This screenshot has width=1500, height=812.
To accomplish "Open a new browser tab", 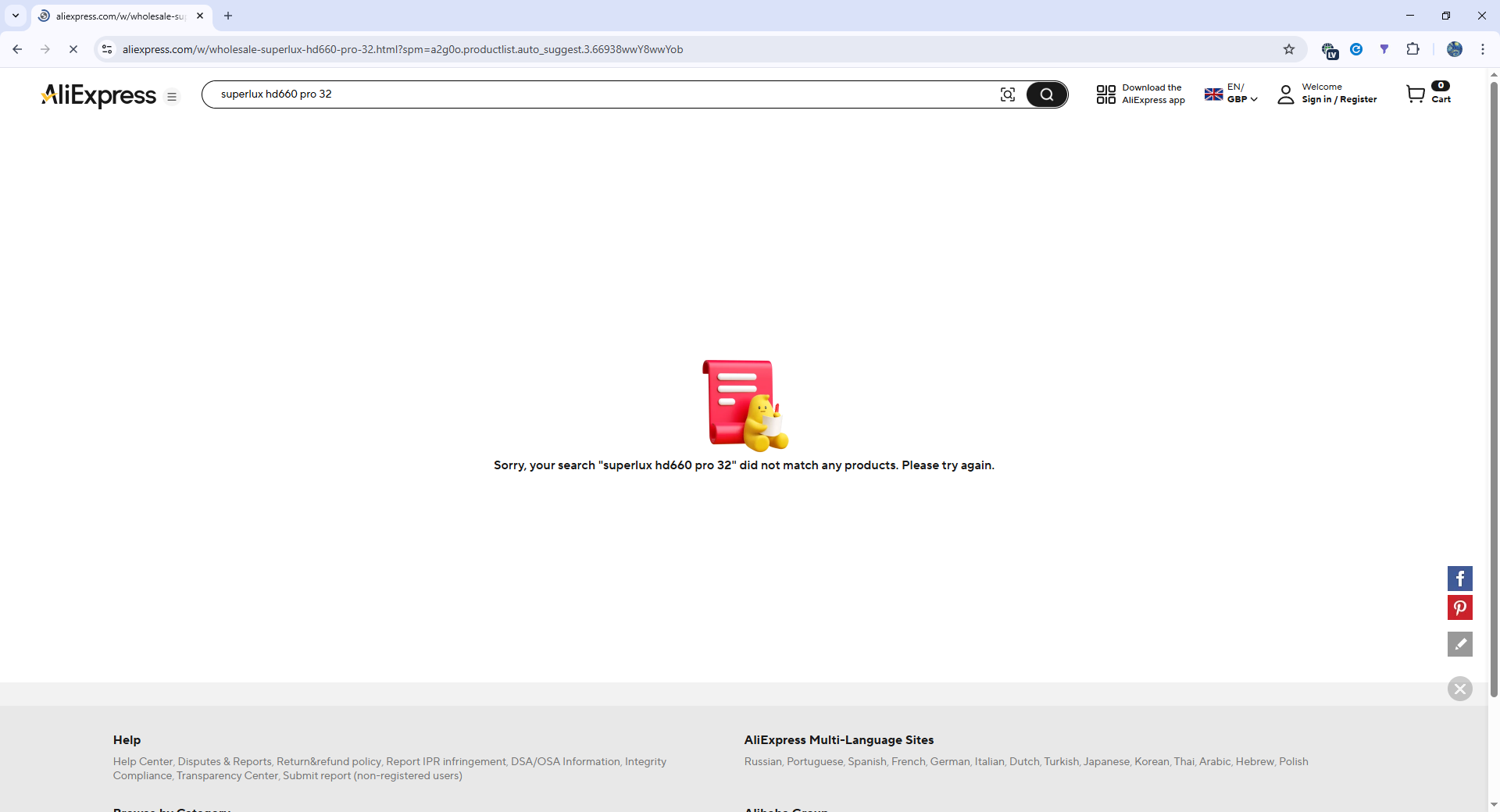I will tap(228, 16).
